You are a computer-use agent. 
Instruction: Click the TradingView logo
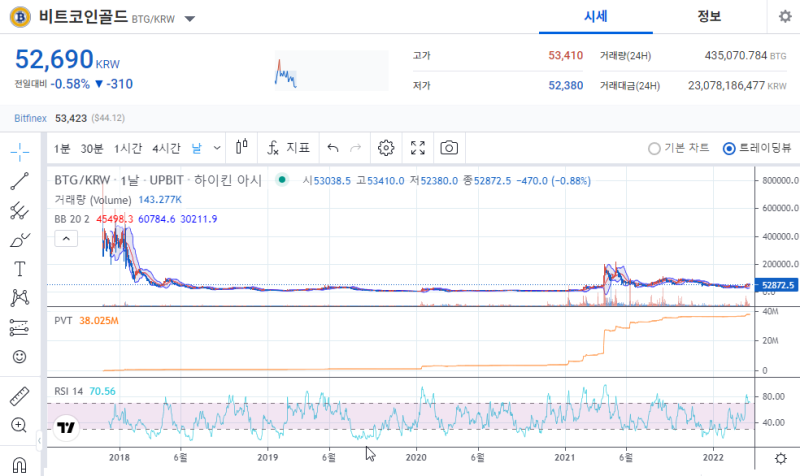click(x=66, y=427)
